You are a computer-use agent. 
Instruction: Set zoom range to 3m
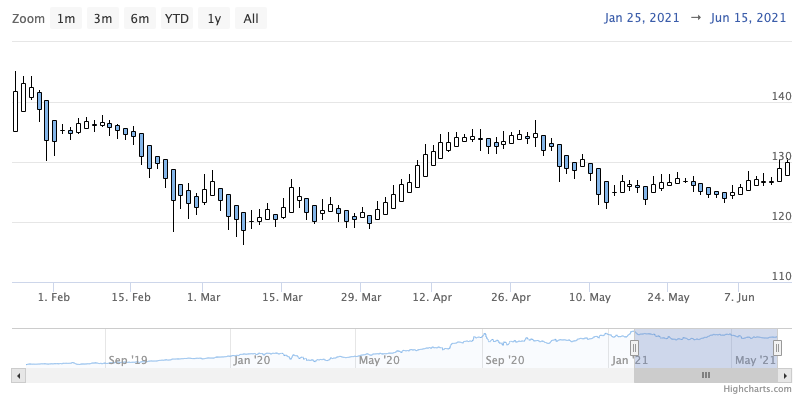click(102, 18)
